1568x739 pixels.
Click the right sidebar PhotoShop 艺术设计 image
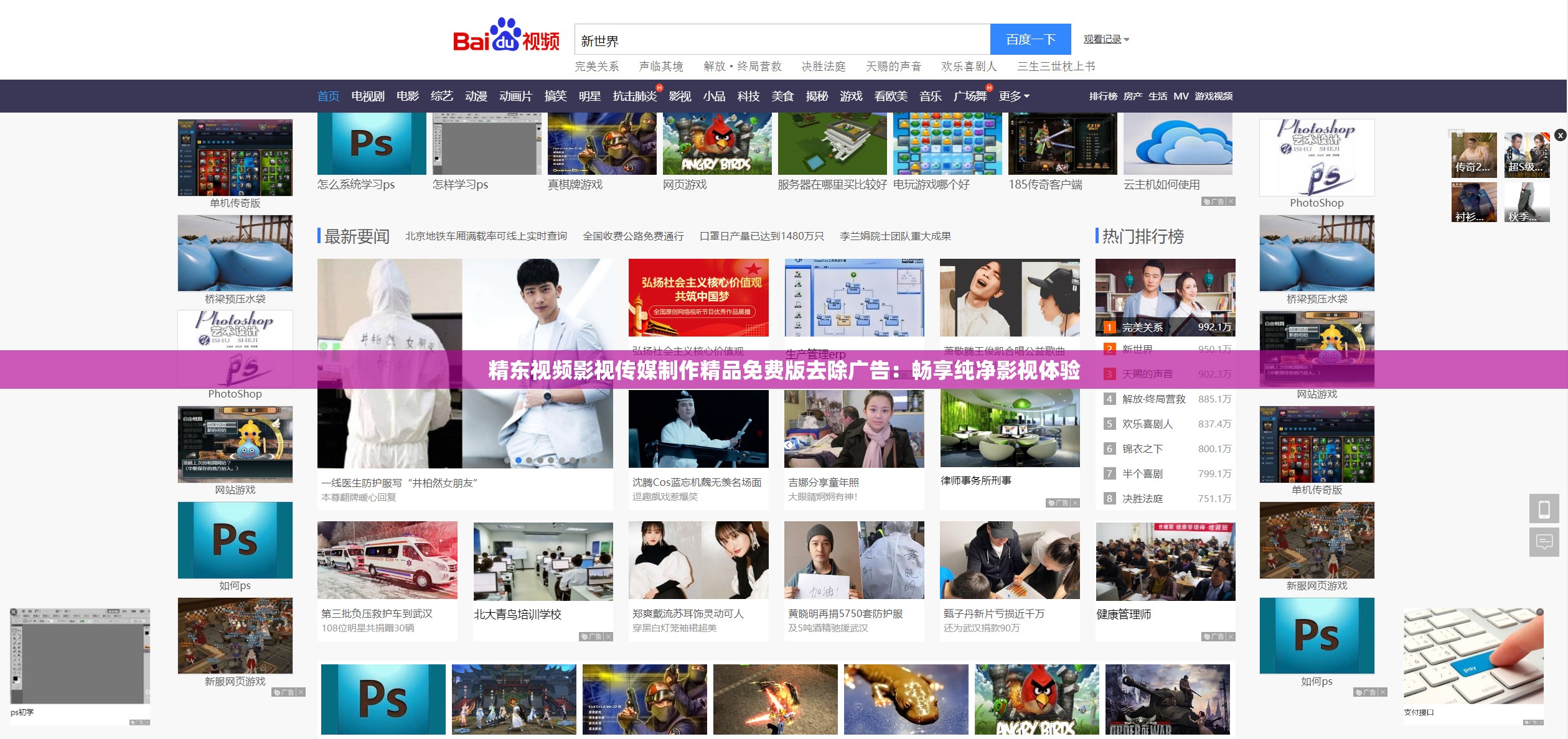coord(1317,157)
